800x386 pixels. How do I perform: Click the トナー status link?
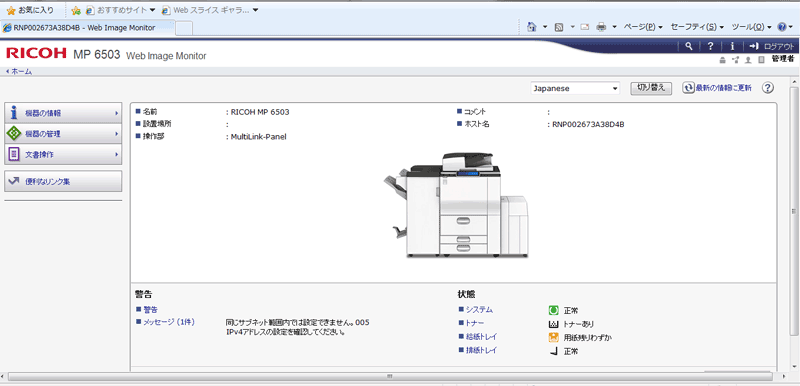(x=474, y=323)
